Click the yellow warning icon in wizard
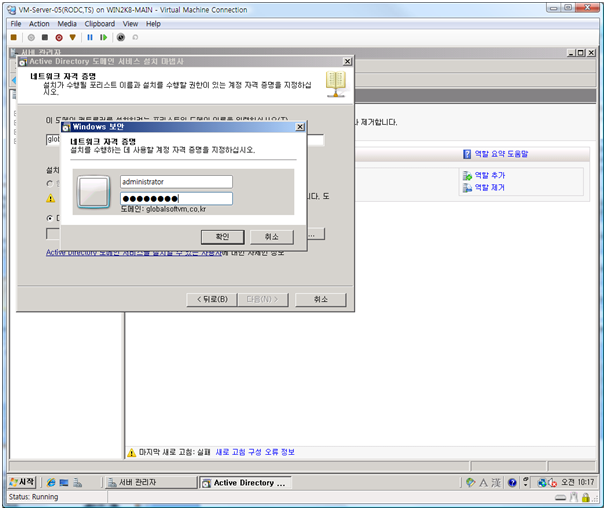606x510 pixels. [51, 198]
